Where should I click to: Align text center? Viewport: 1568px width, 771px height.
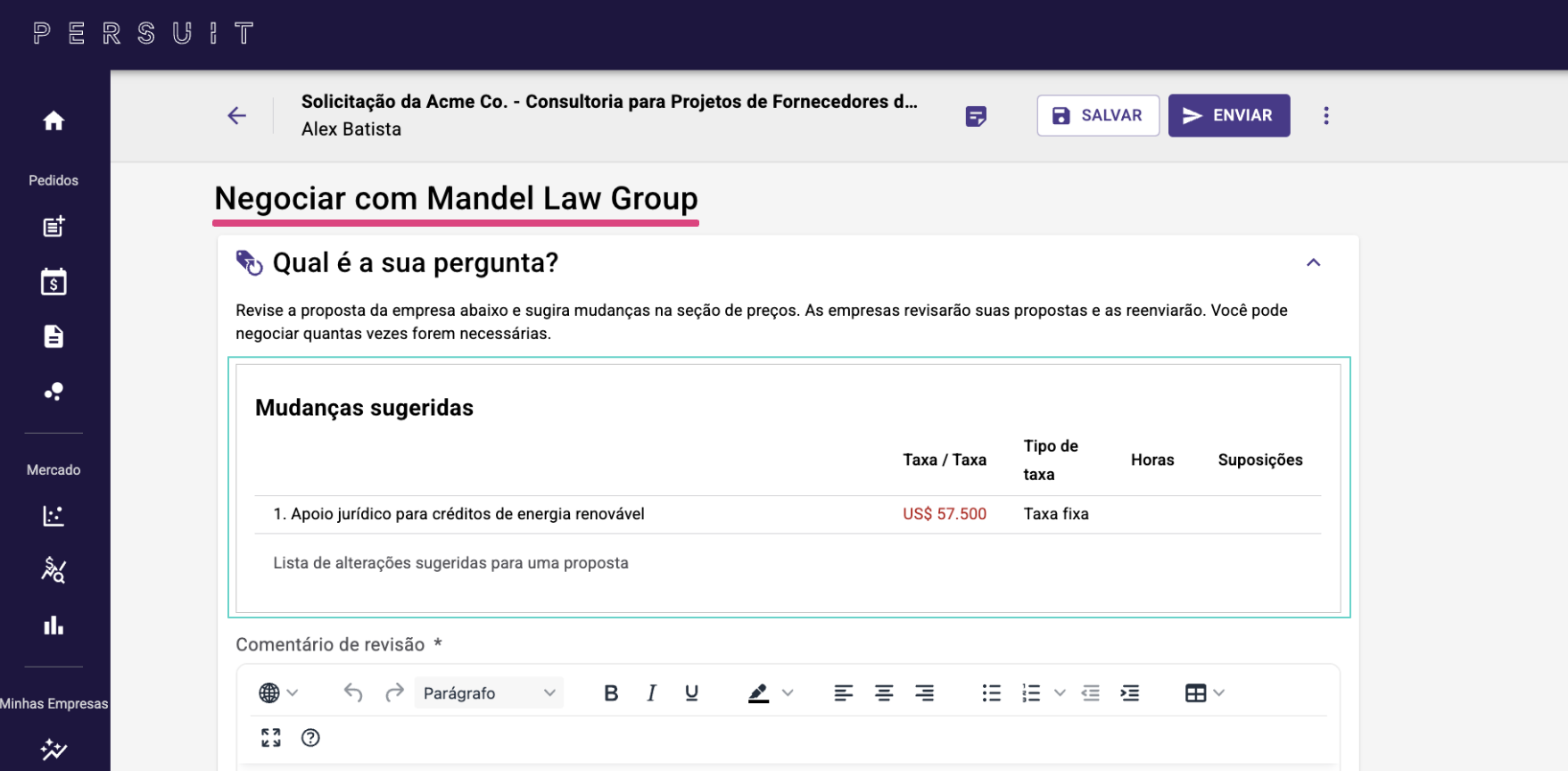tap(884, 692)
